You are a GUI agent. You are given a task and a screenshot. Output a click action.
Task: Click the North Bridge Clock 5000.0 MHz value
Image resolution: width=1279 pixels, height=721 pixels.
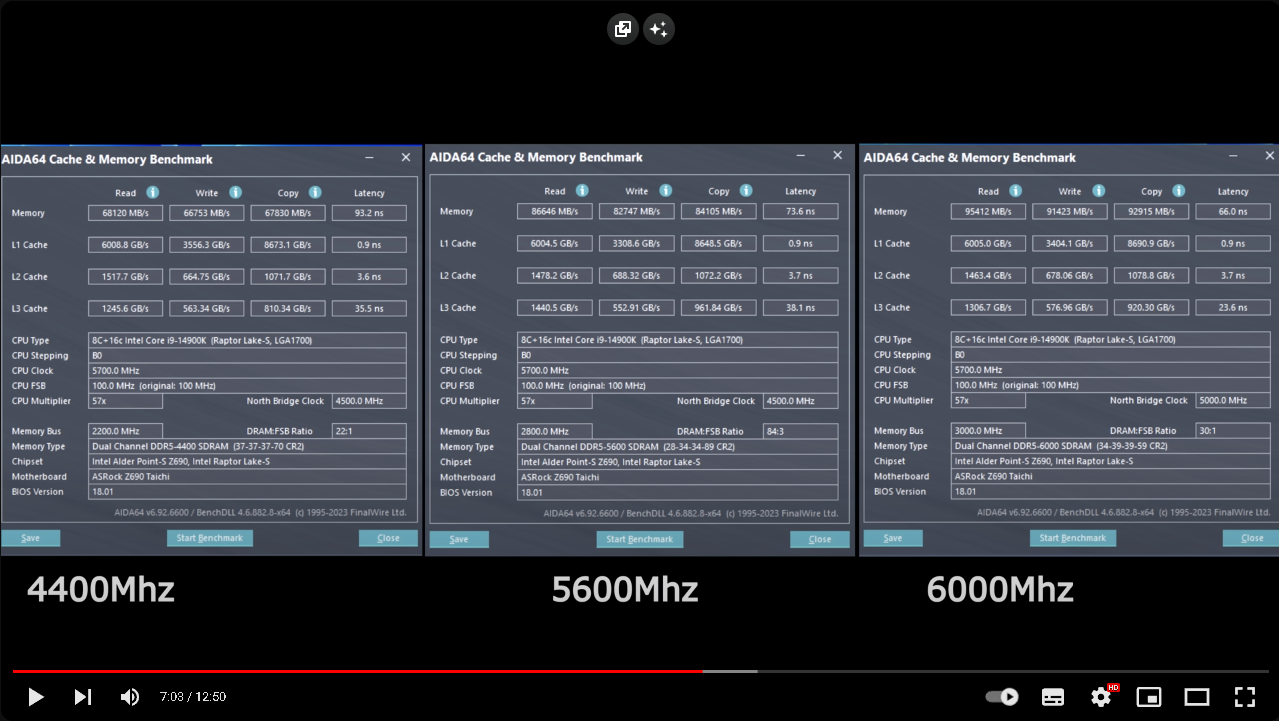(x=1233, y=400)
